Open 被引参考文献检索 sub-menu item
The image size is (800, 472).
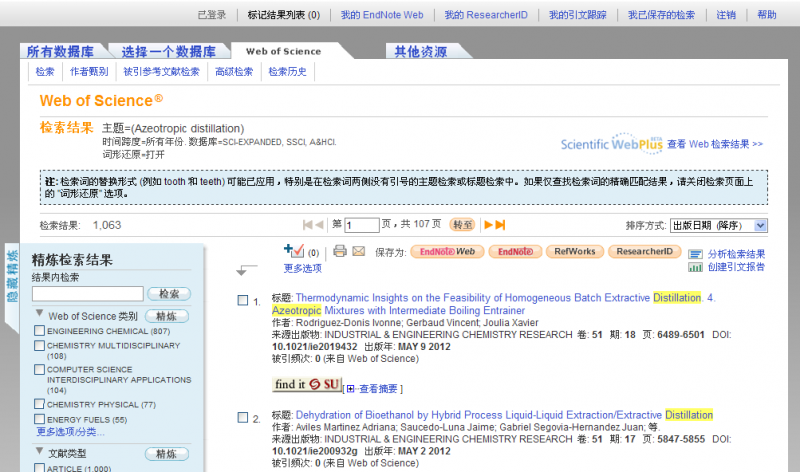point(162,71)
